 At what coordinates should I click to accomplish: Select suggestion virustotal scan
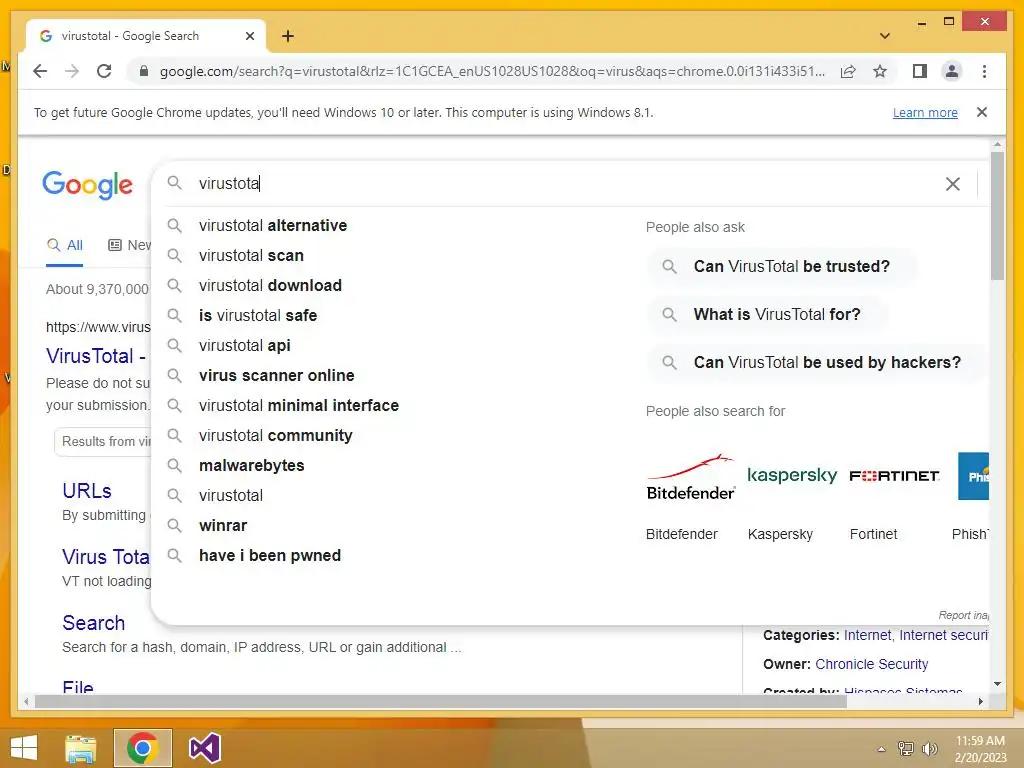(251, 255)
